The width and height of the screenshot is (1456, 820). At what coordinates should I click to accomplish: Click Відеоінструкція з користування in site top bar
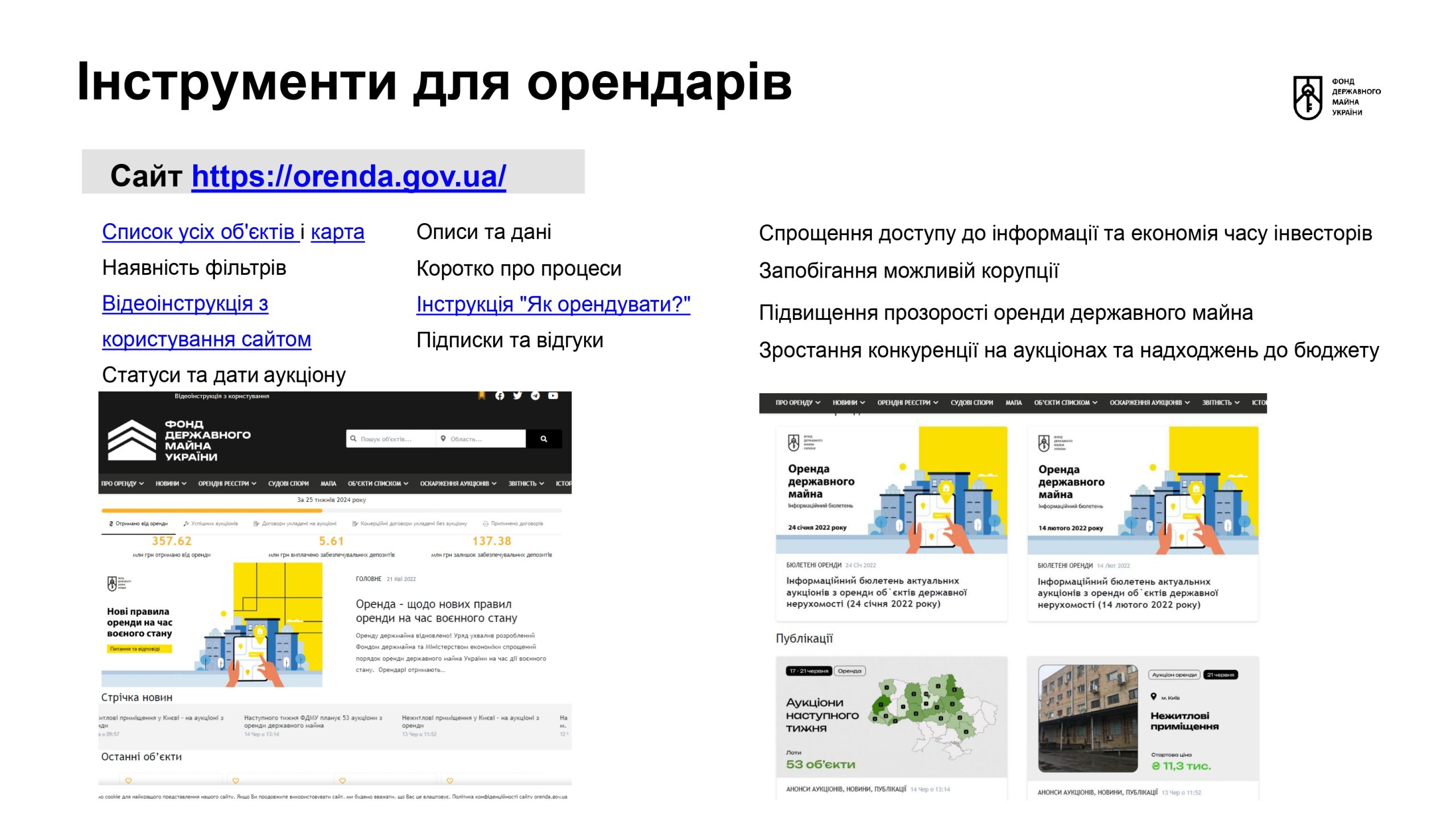[222, 396]
